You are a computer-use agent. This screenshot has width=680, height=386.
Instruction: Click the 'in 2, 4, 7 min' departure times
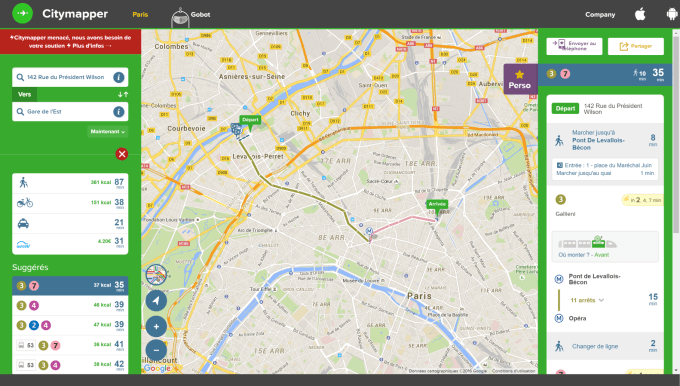(x=642, y=200)
